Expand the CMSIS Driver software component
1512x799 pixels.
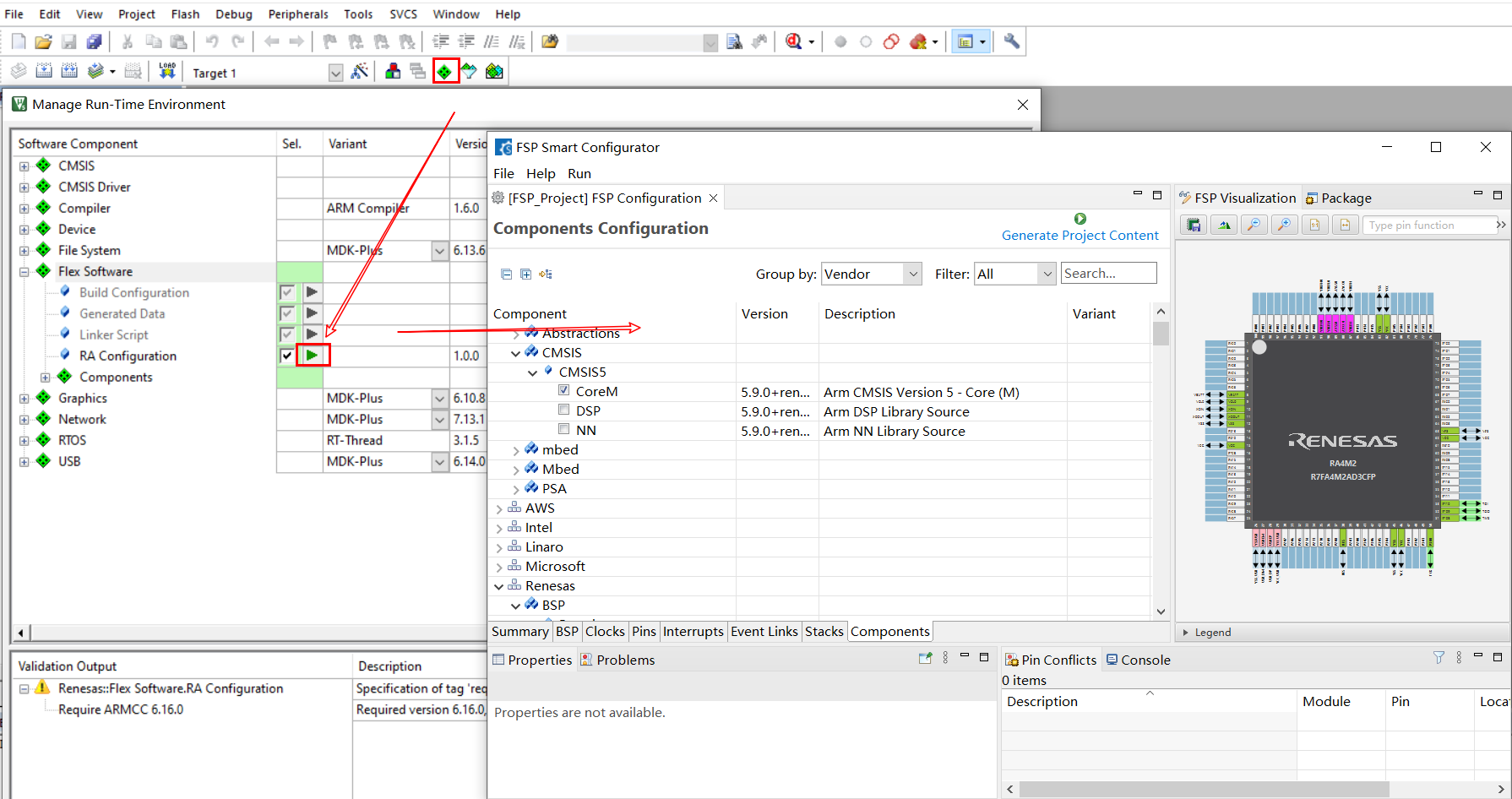click(x=24, y=188)
